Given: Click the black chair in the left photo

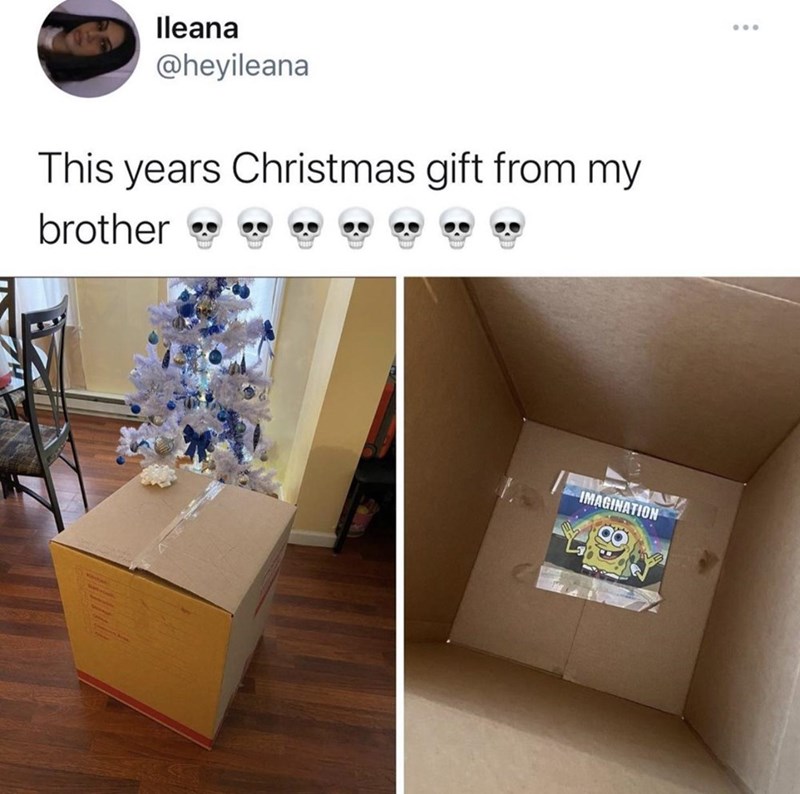Looking at the screenshot, I should pyautogui.click(x=38, y=408).
